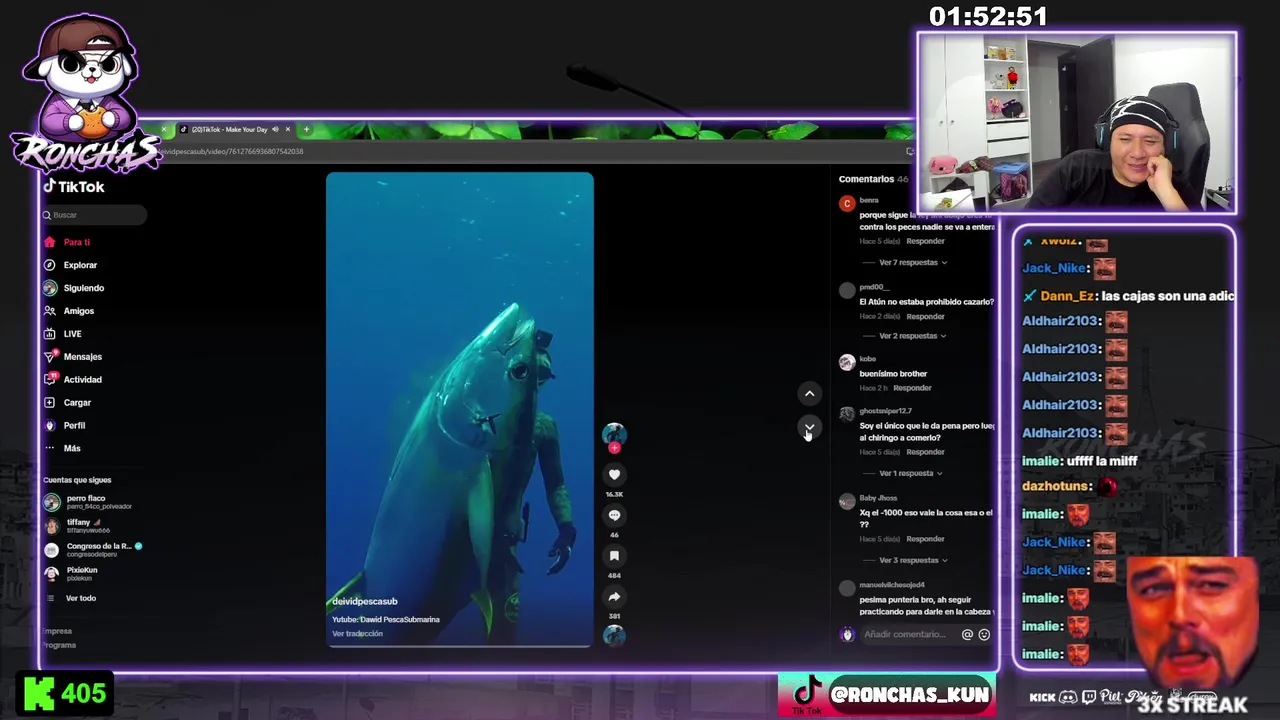
Task: Expand Ver 3 respuestas replies
Action: tap(913, 560)
